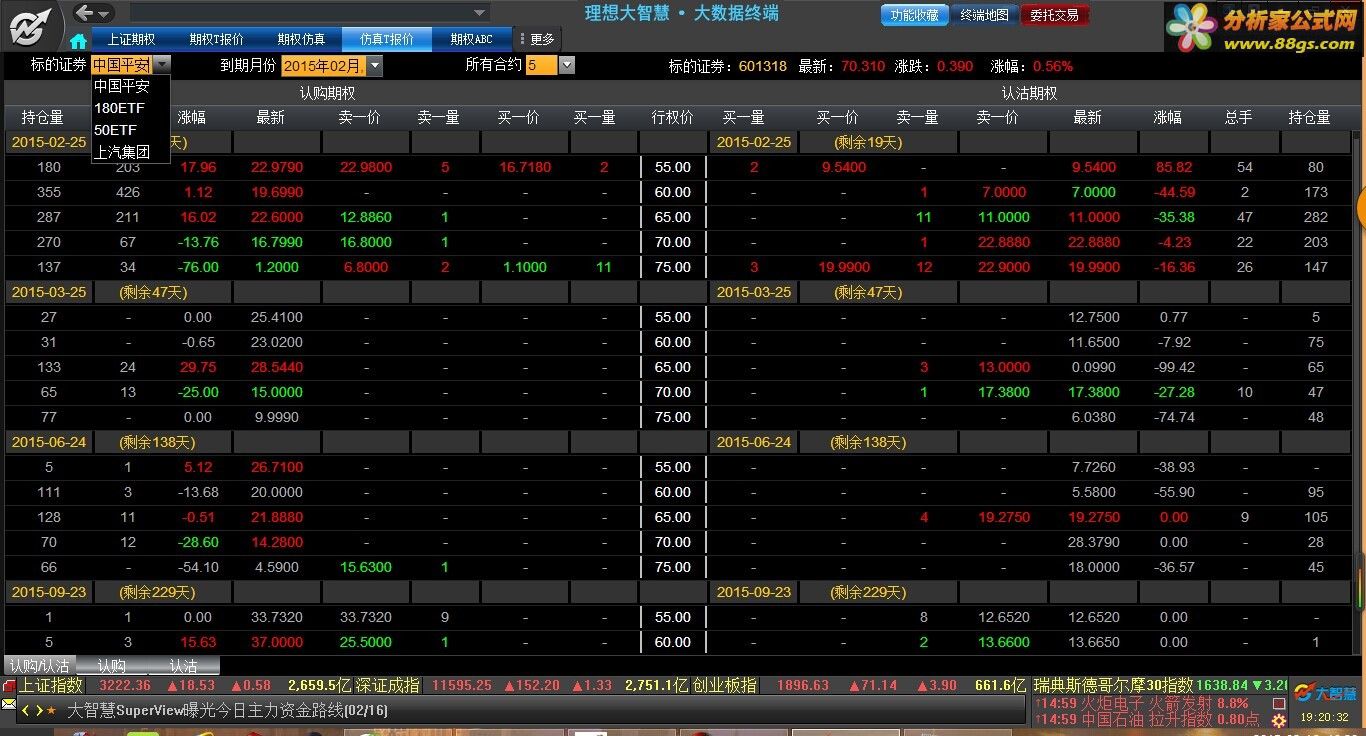Image resolution: width=1366 pixels, height=736 pixels.
Task: Open the 更多 menu
Action: 538,39
